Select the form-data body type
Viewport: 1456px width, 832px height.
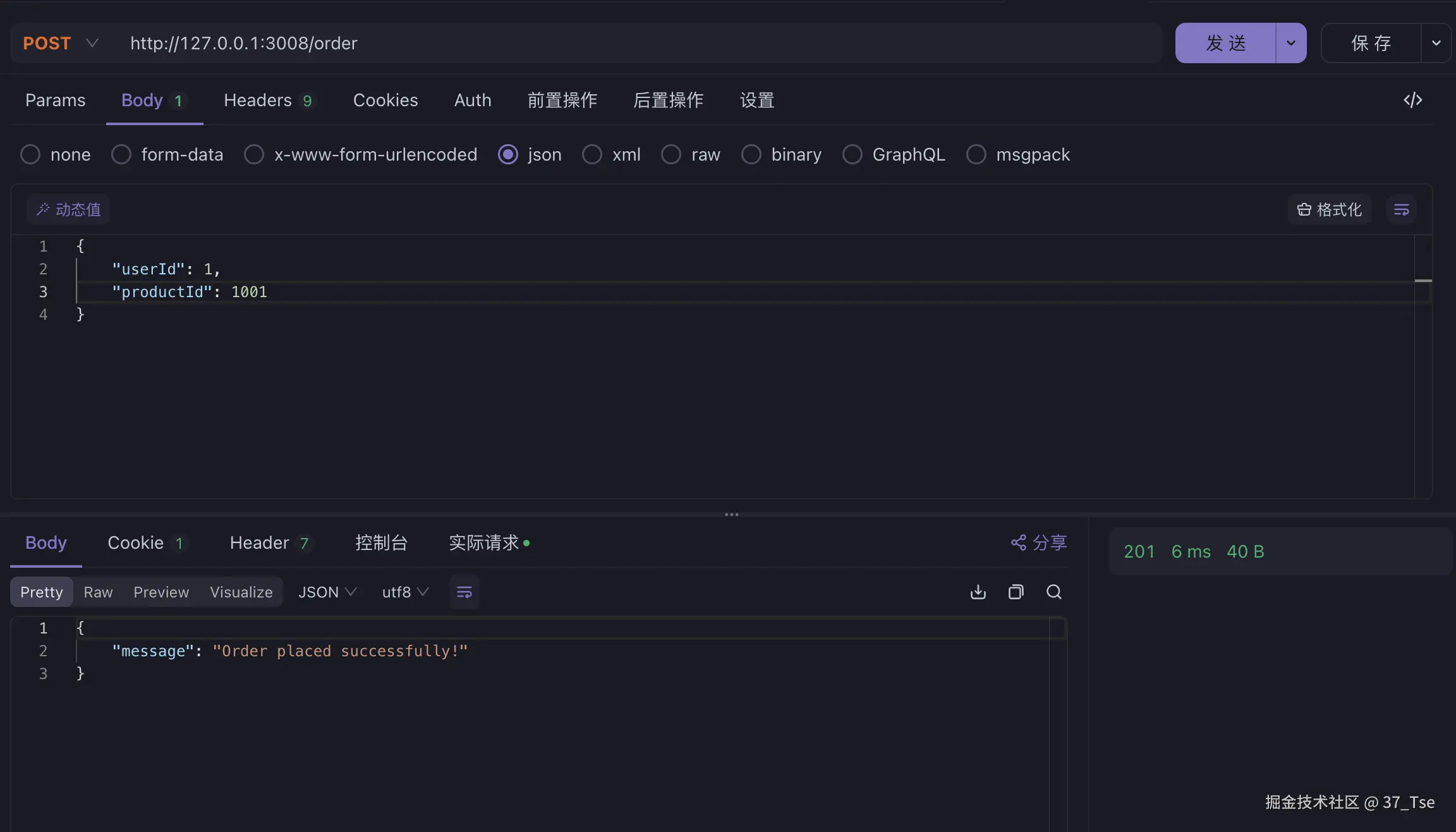click(x=121, y=155)
